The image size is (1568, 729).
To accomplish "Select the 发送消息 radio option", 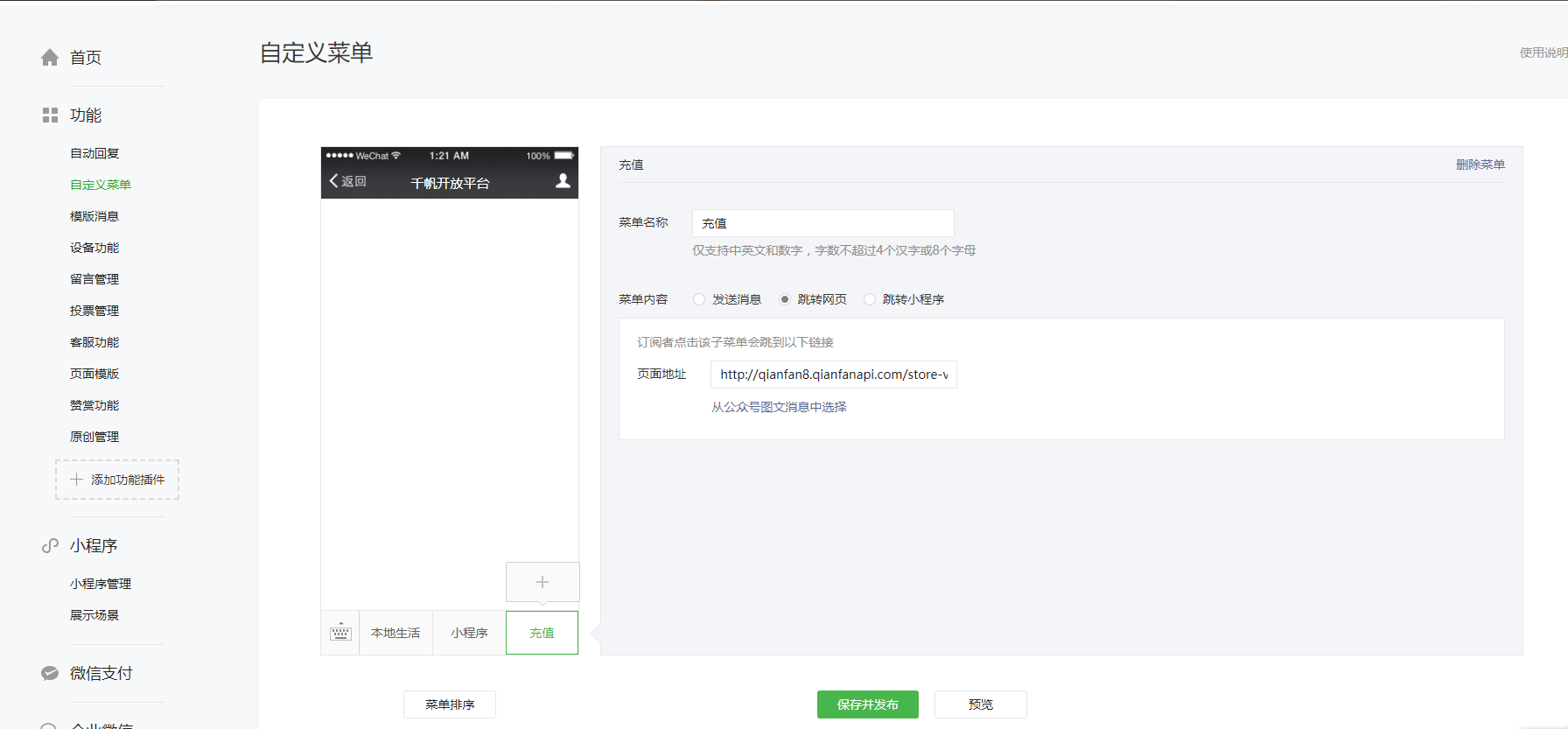I will (699, 299).
